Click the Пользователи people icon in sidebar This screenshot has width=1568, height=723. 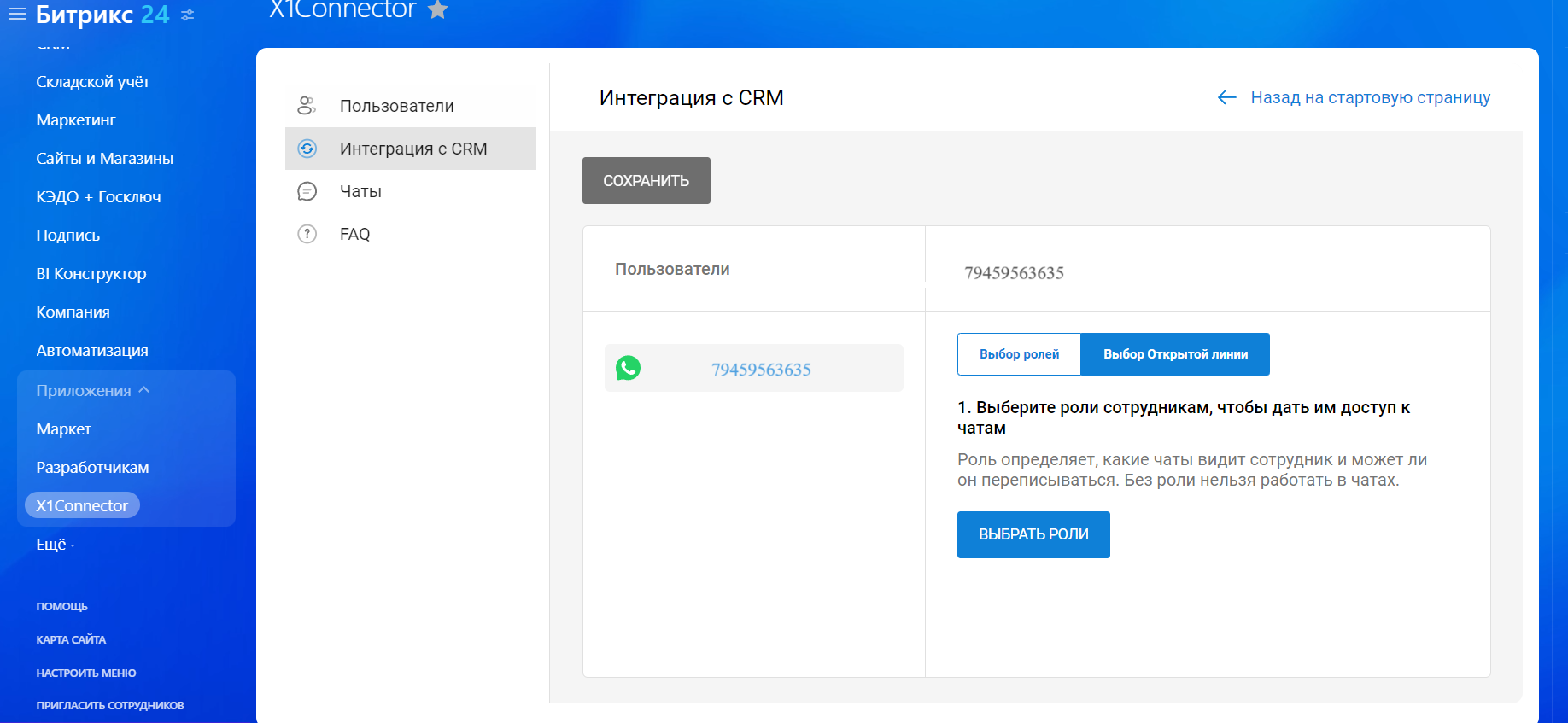point(307,106)
